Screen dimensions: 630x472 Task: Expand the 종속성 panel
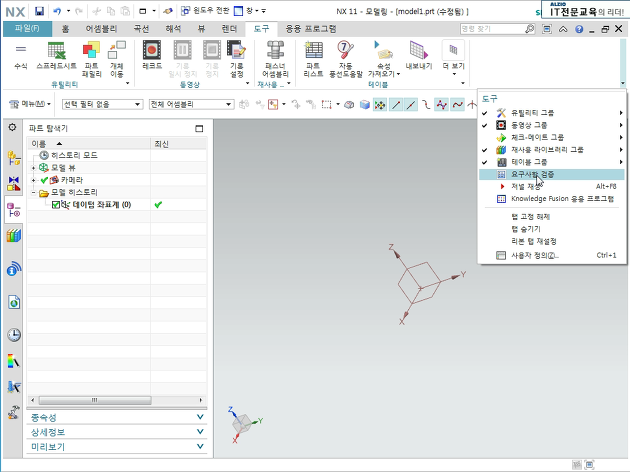tap(117, 417)
